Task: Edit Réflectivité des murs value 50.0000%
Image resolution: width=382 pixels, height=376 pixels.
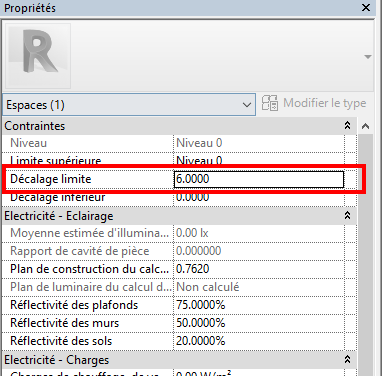Action: point(259,323)
